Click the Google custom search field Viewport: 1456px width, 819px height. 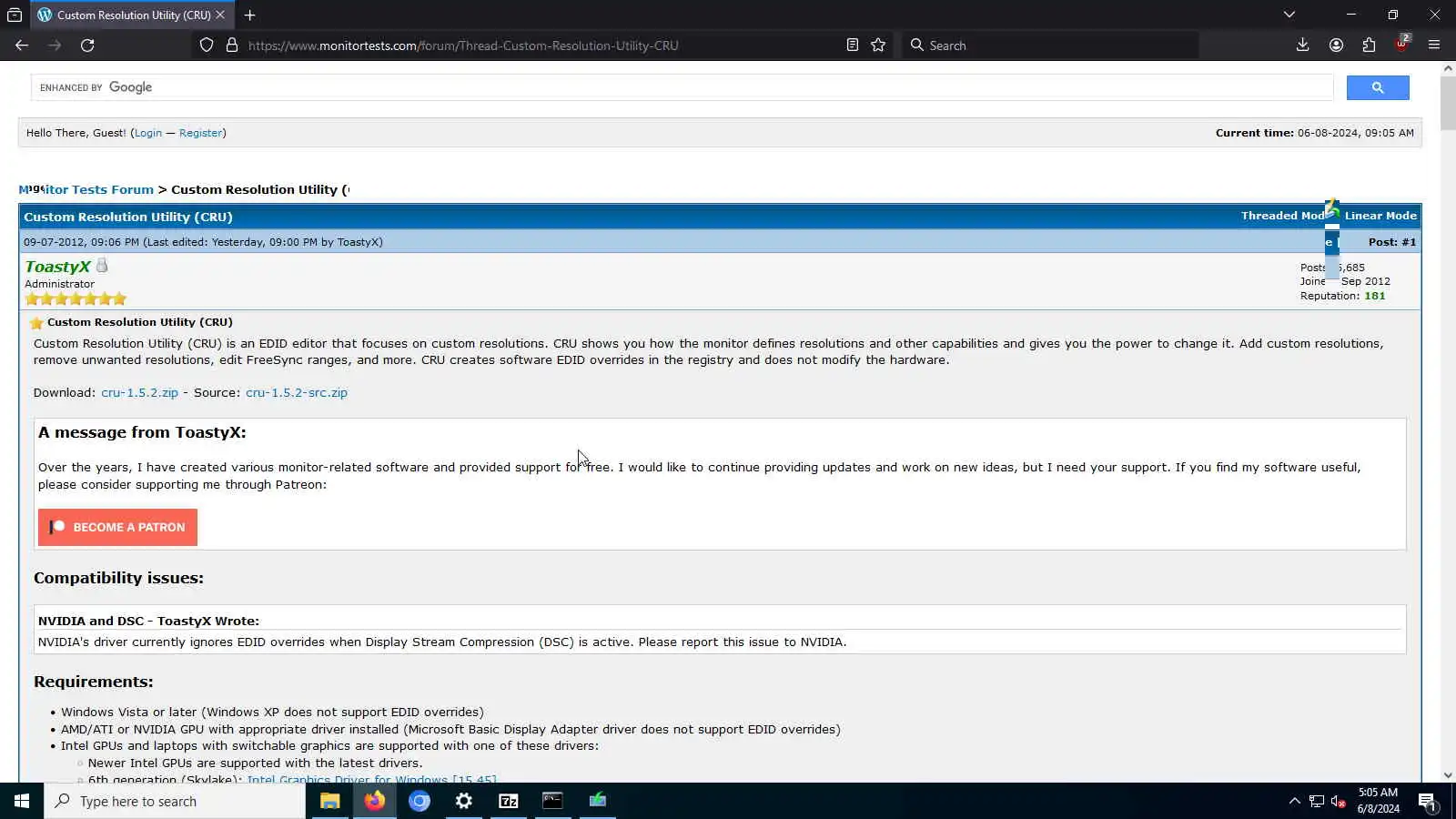point(682,87)
